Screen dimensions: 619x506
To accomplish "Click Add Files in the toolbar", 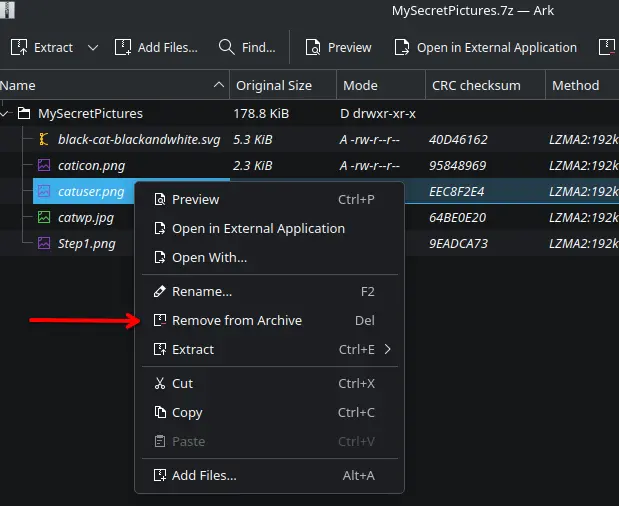I will pyautogui.click(x=156, y=47).
